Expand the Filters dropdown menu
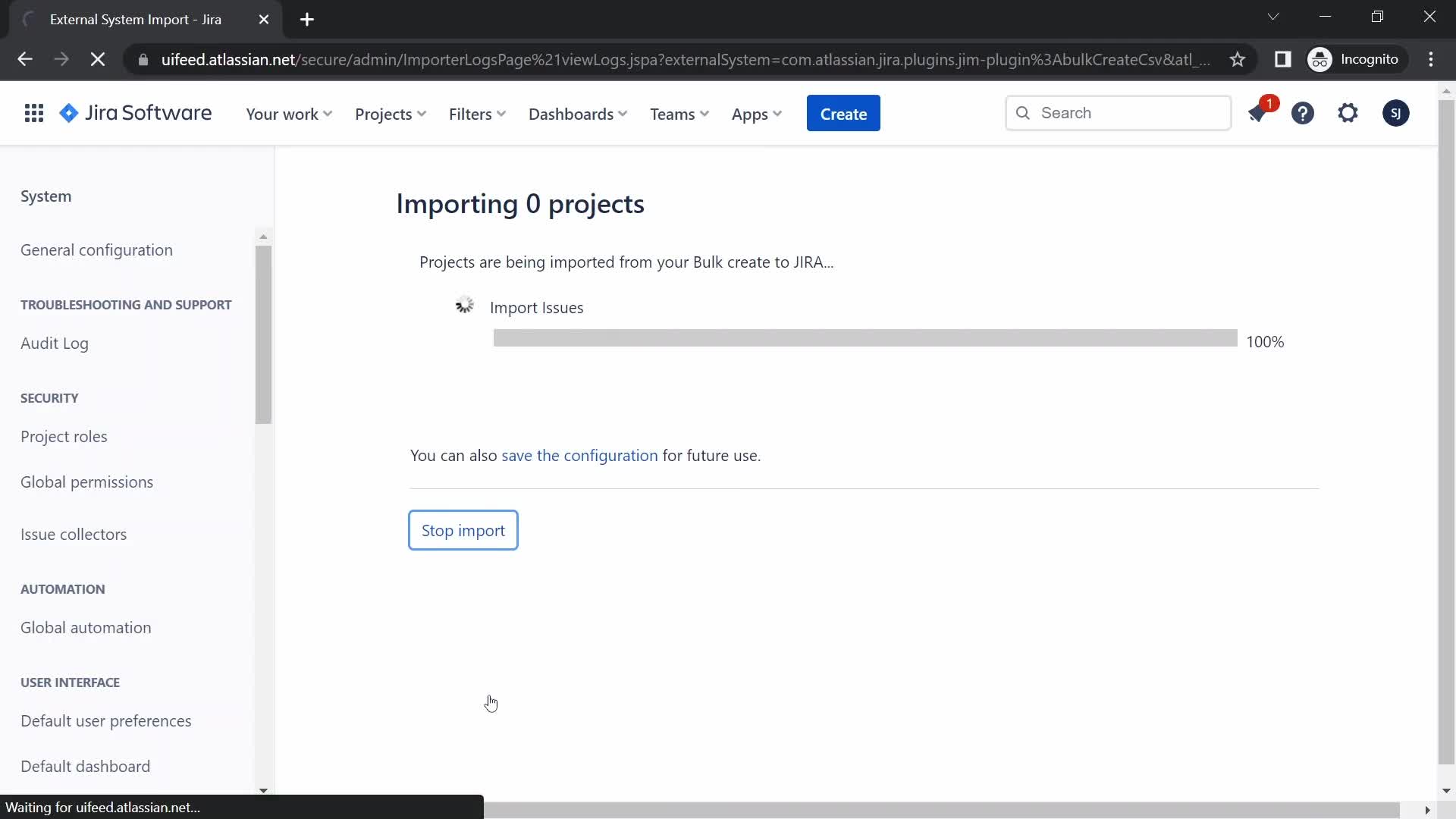 [478, 114]
